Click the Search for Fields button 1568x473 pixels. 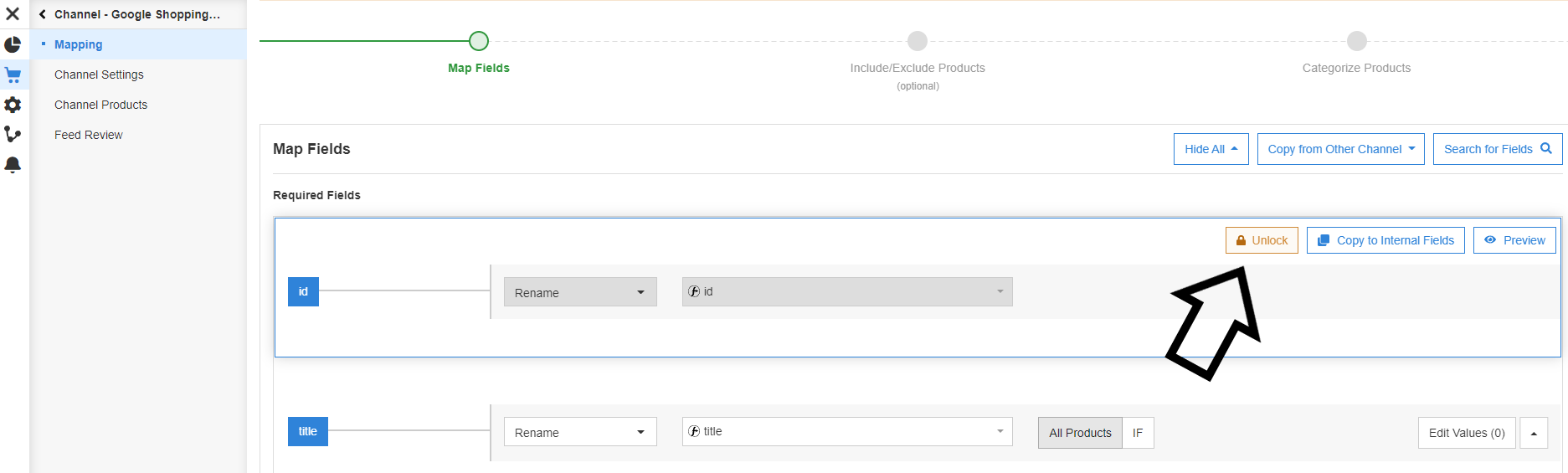[1497, 149]
